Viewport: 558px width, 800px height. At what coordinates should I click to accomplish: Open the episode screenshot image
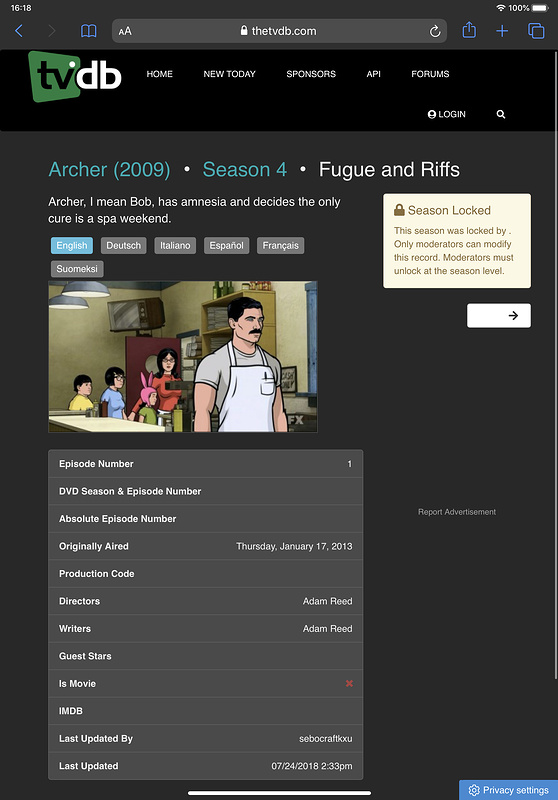point(183,357)
